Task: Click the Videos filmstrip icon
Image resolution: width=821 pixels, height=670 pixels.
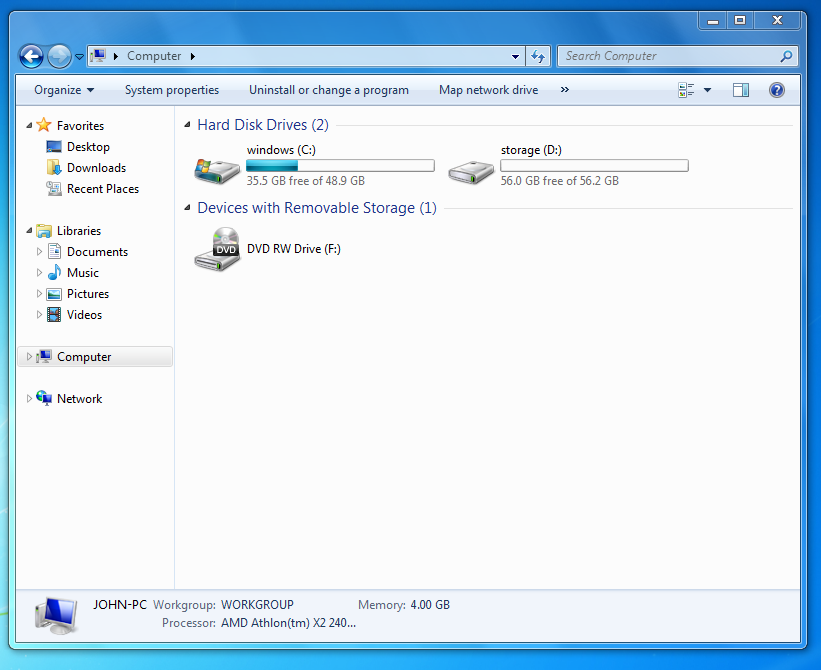Action: click(54, 315)
